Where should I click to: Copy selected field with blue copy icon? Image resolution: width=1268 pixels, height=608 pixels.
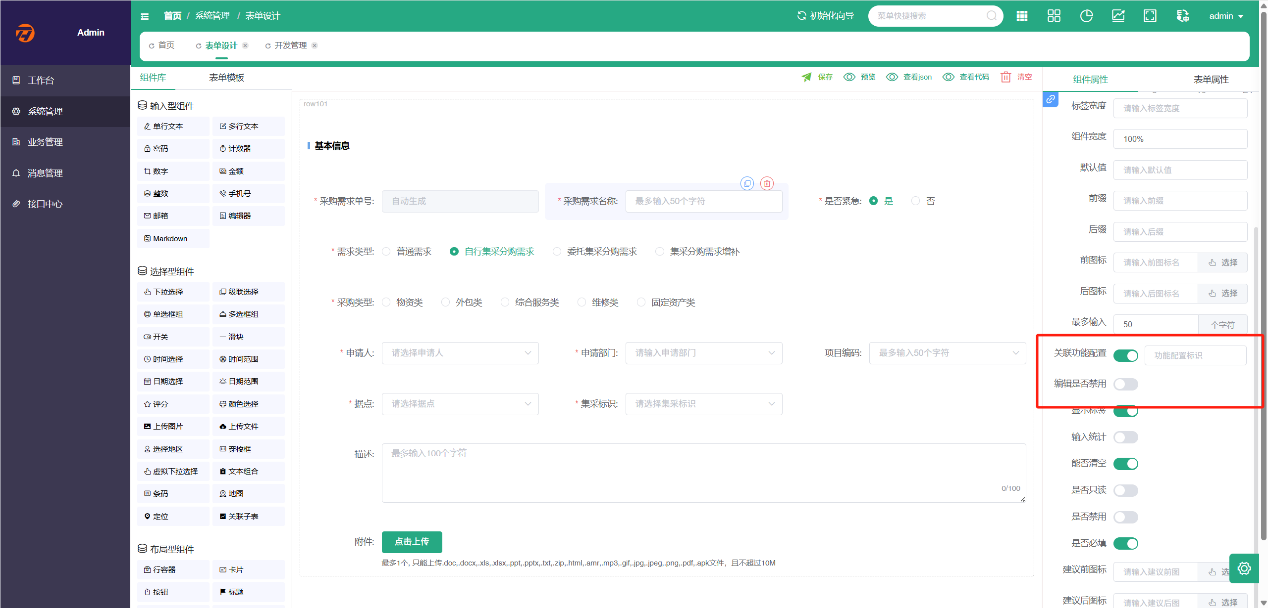point(747,183)
